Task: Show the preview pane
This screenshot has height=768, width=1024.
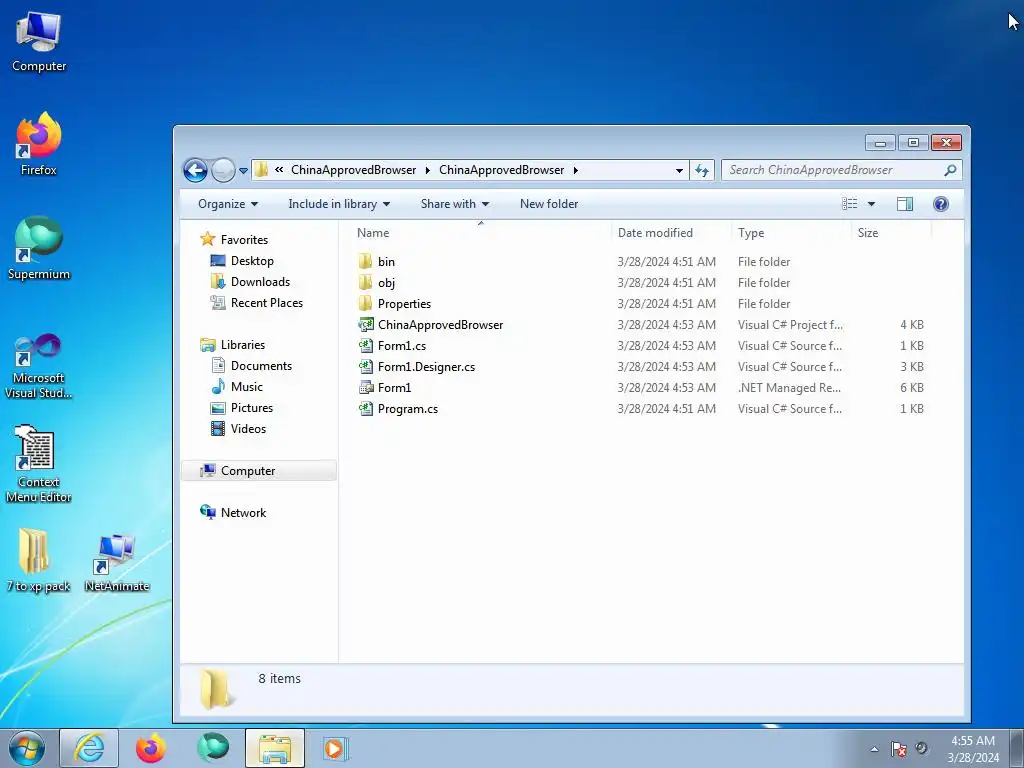Action: (x=904, y=204)
